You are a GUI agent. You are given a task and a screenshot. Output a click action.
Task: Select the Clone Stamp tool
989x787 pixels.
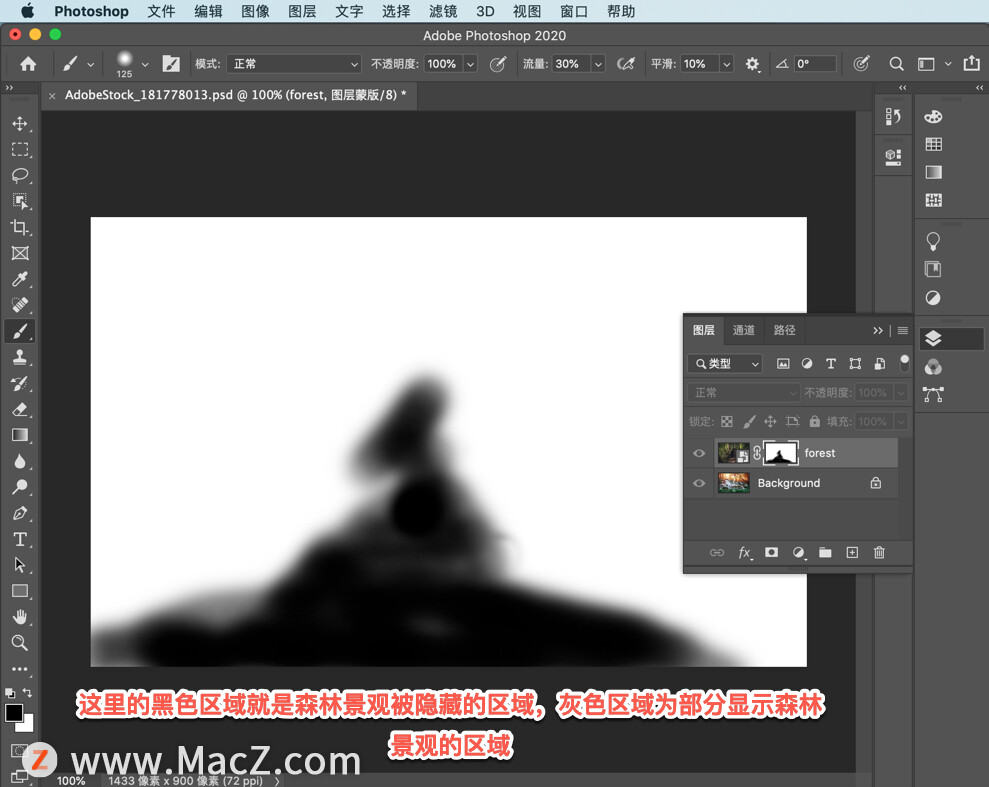tap(20, 357)
